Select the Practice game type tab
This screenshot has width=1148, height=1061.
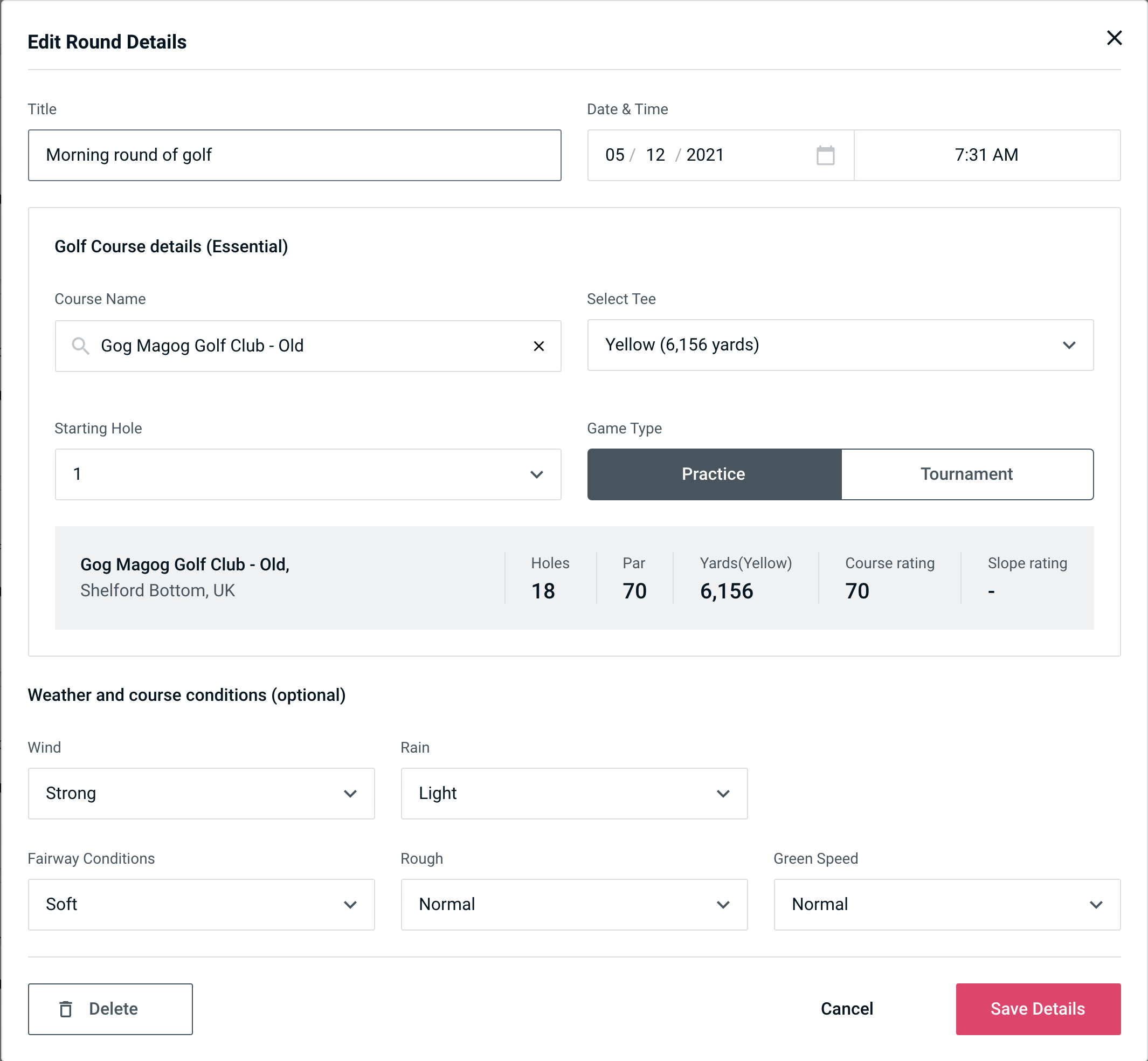pyautogui.click(x=713, y=475)
